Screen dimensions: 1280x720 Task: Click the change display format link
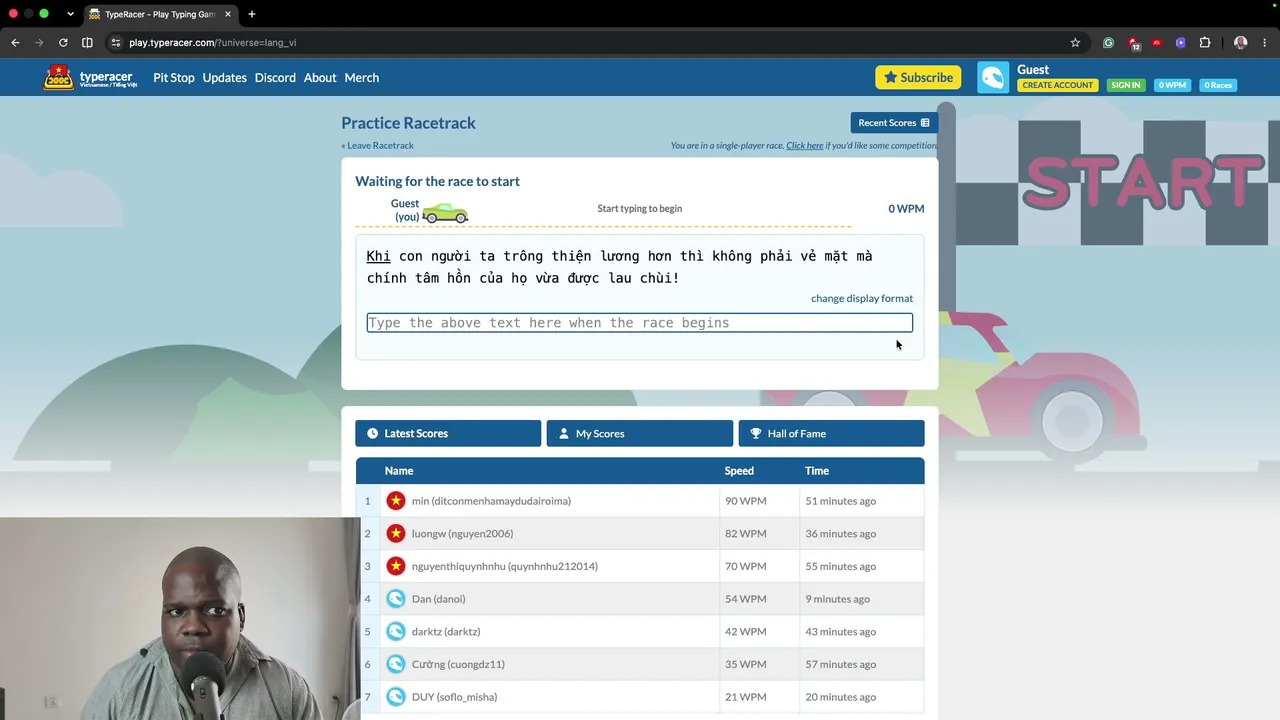pyautogui.click(x=862, y=298)
